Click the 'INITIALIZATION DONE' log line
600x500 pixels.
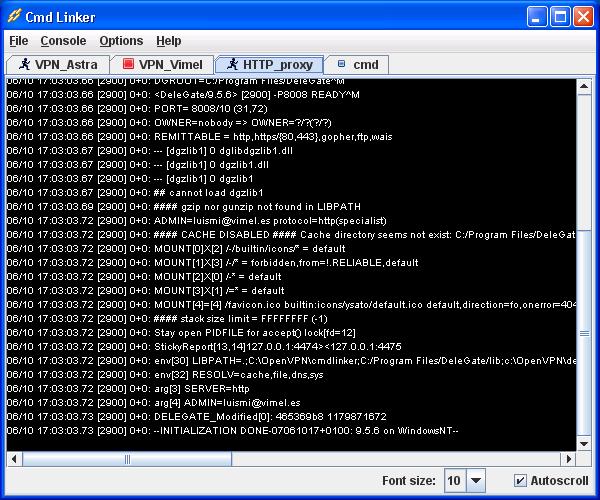point(233,431)
